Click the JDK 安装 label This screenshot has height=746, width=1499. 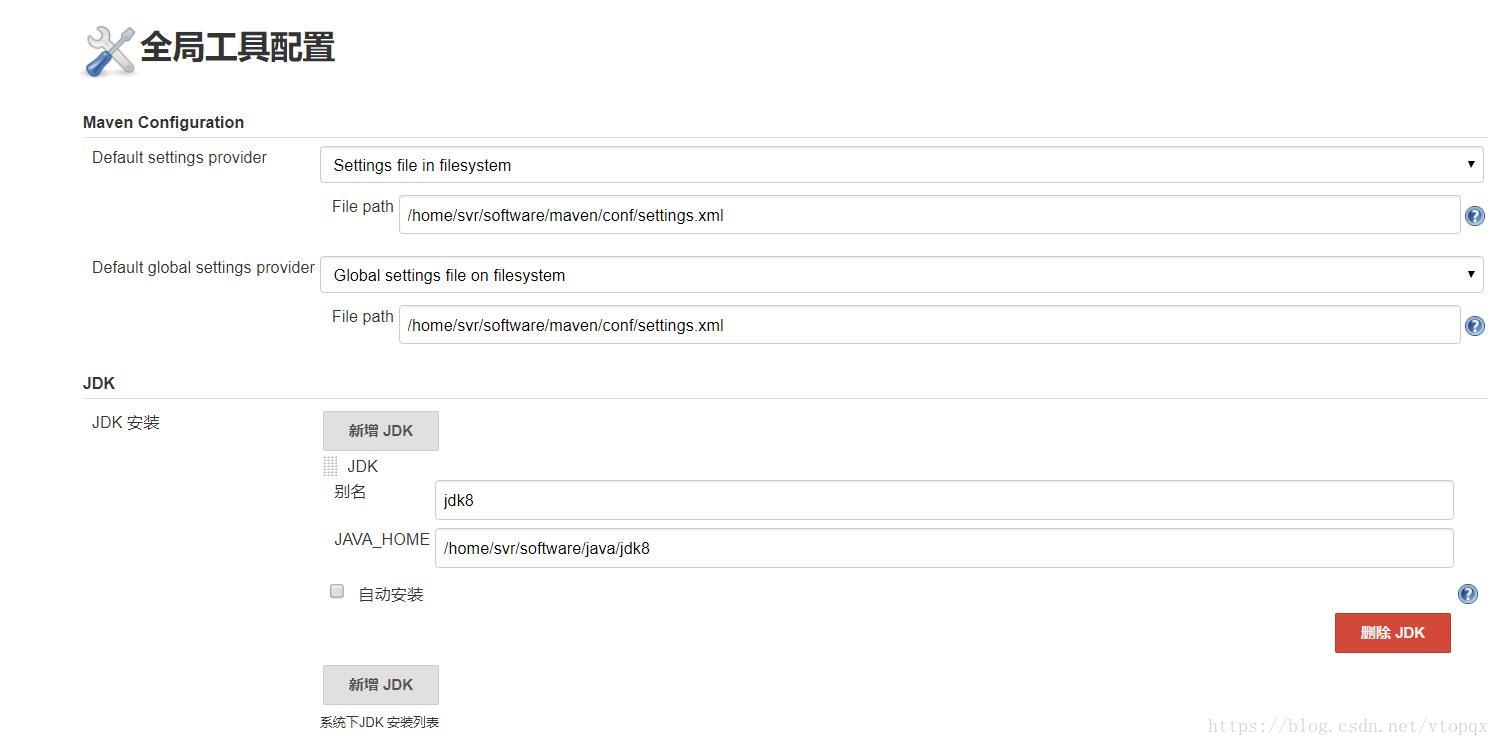pos(126,422)
